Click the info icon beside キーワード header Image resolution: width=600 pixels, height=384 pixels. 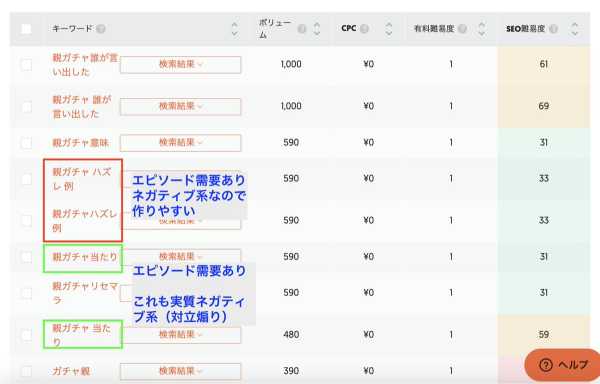point(101,29)
